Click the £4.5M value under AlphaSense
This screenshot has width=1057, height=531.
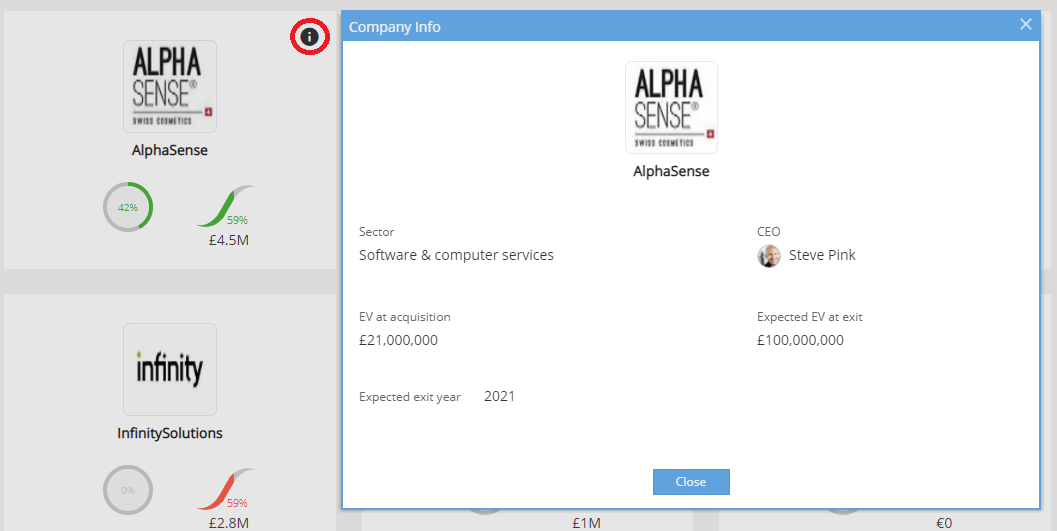tap(229, 240)
